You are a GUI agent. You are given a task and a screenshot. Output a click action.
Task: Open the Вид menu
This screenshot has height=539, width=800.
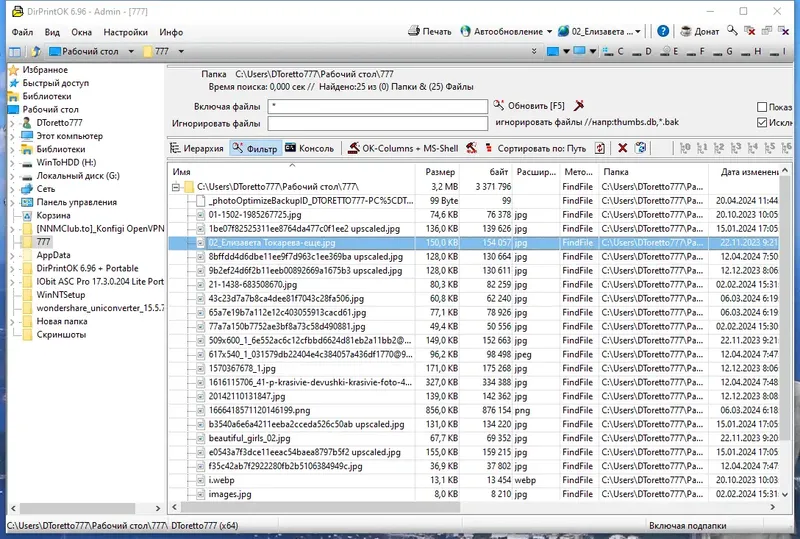point(52,32)
